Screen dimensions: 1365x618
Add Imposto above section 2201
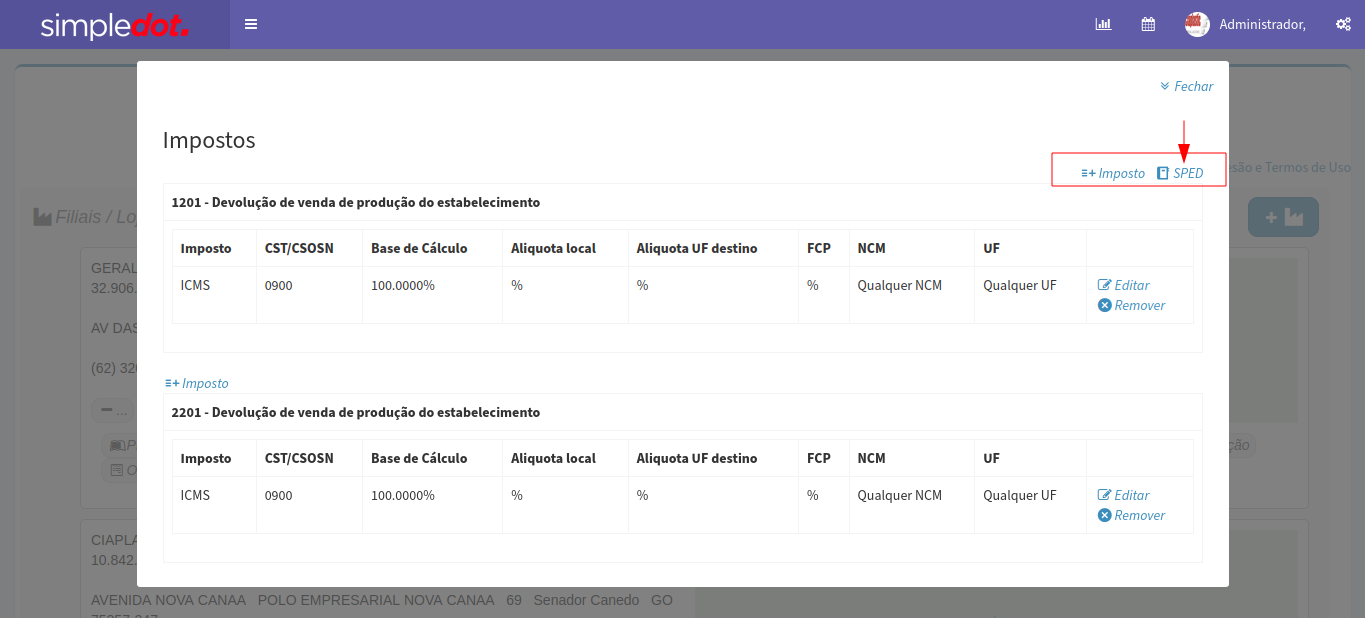click(x=197, y=383)
